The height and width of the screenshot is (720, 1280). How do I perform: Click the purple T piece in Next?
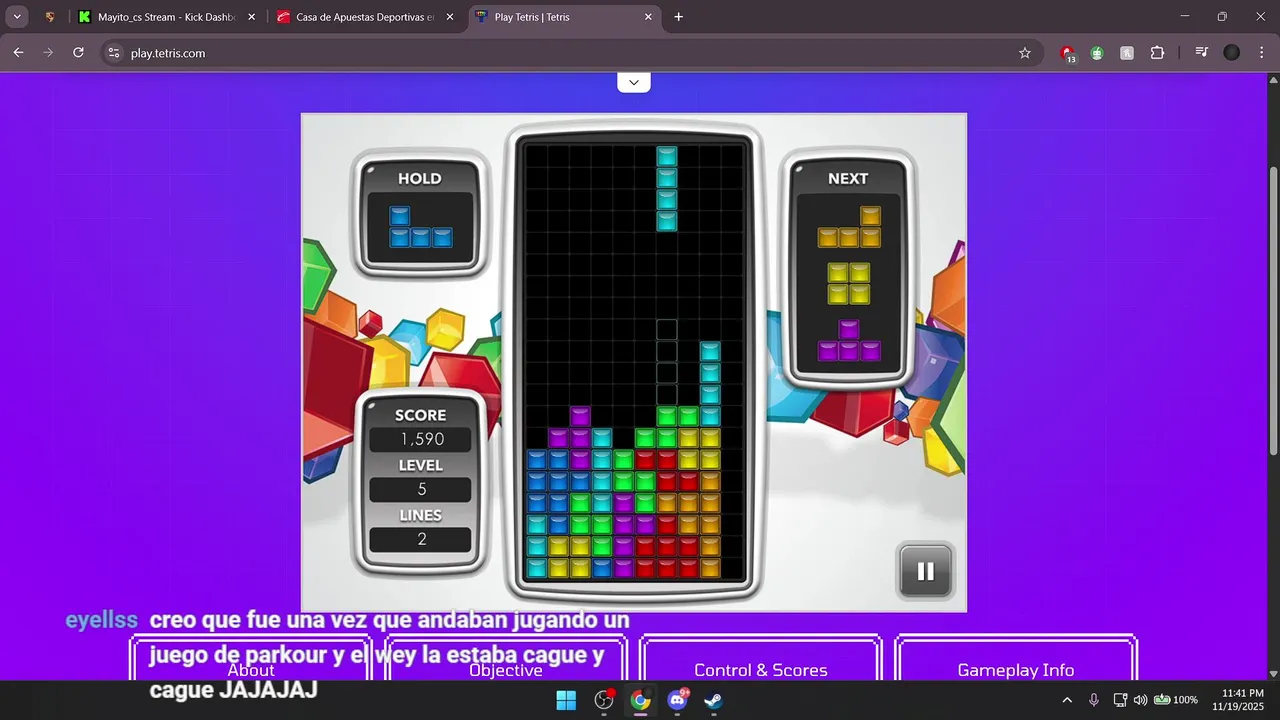[849, 340]
